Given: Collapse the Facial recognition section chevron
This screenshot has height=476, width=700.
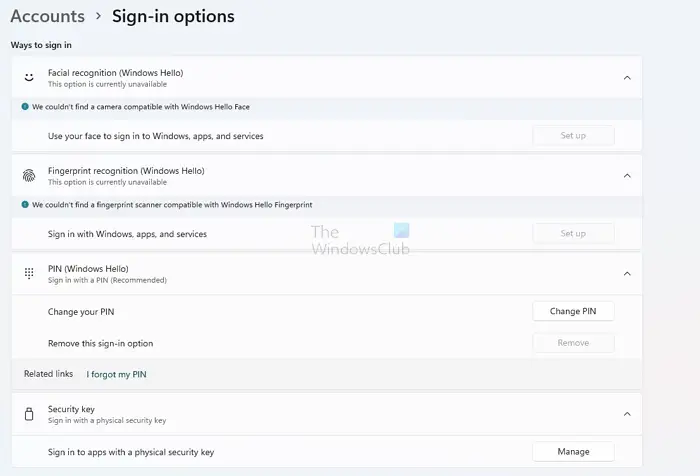Looking at the screenshot, I should coord(627,77).
